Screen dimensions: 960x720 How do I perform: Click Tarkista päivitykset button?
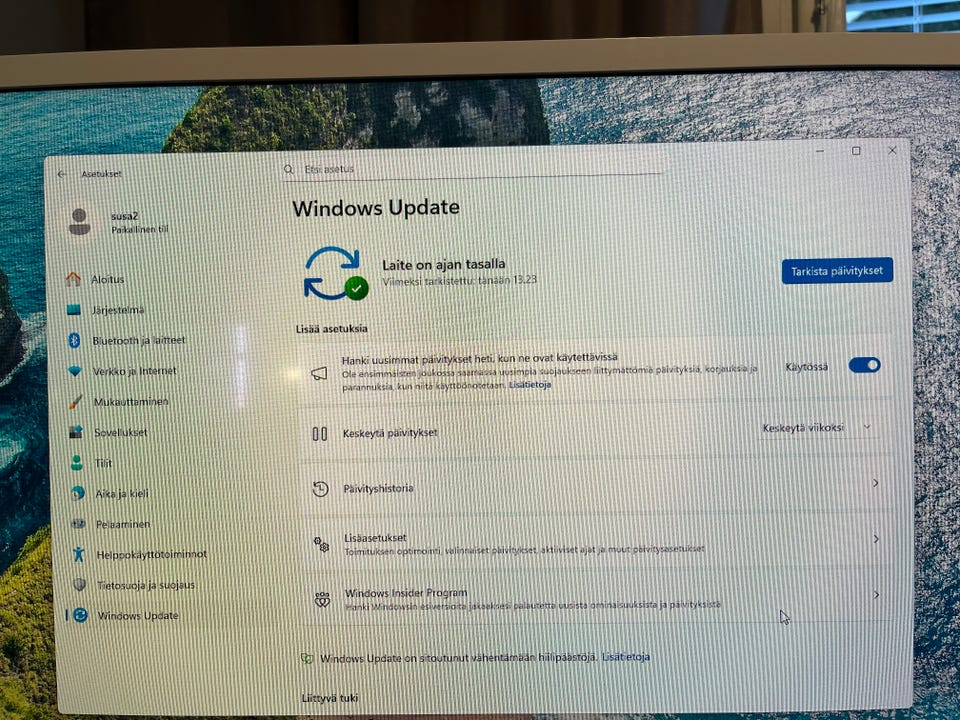(837, 271)
